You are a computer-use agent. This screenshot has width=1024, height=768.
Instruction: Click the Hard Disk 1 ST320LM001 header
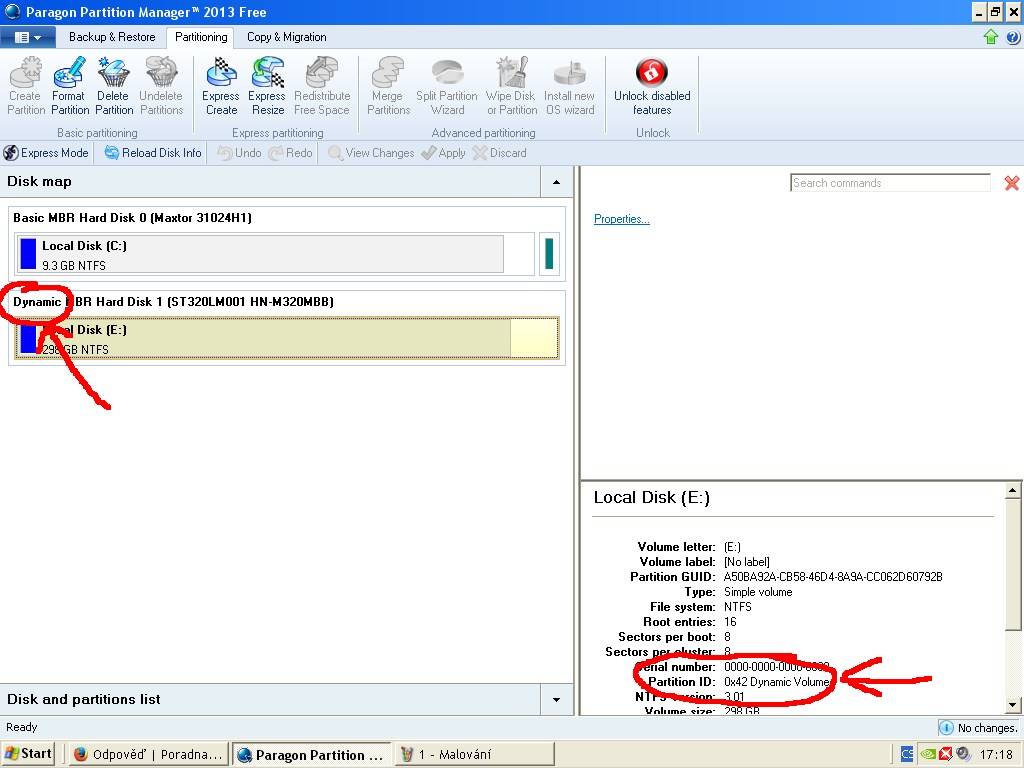[x=173, y=302]
